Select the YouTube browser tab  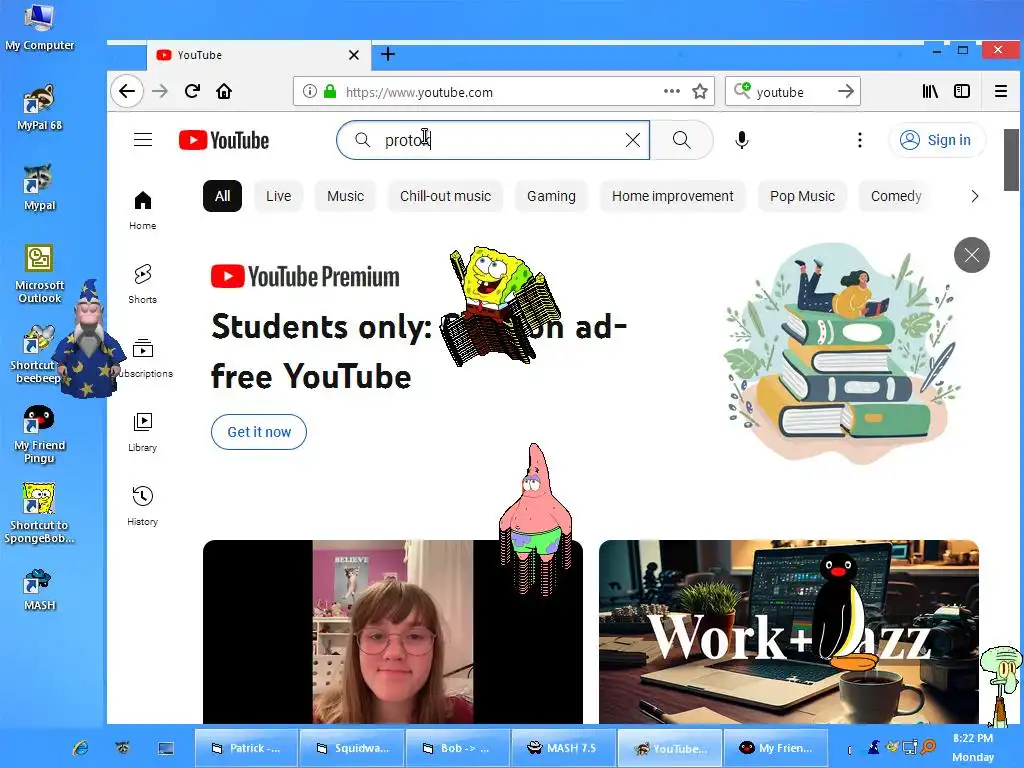[258, 55]
